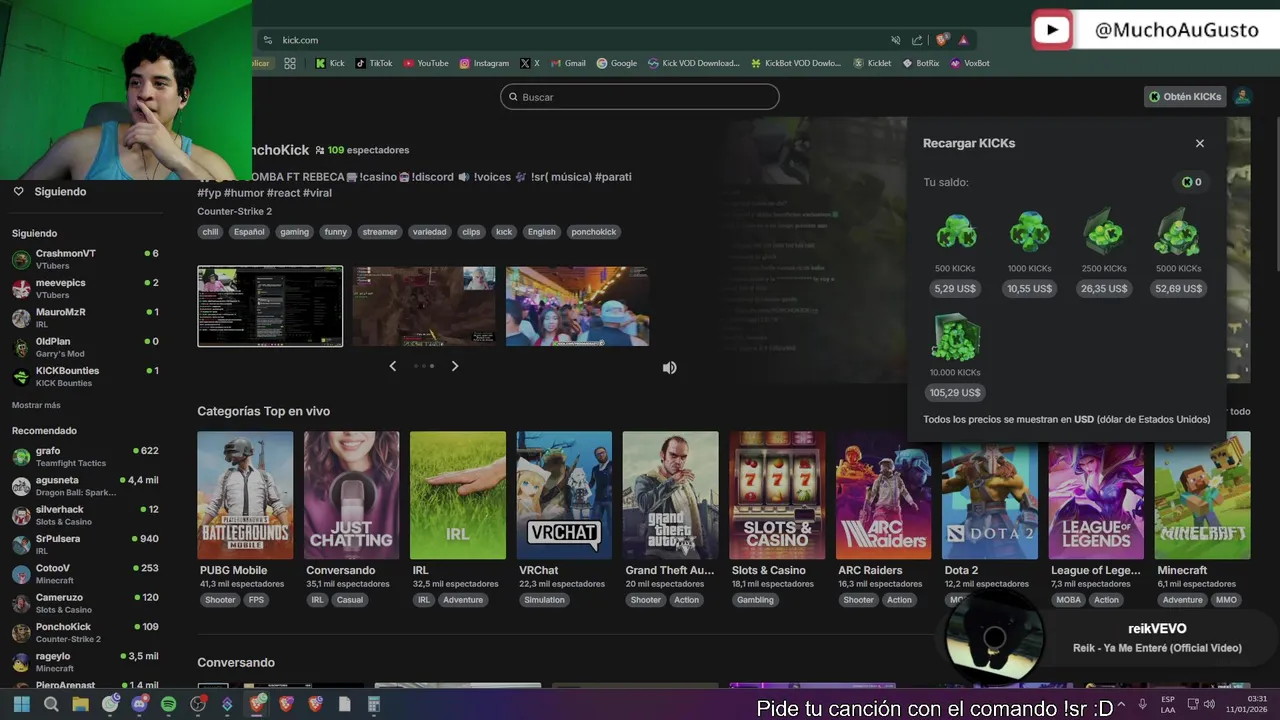1280x720 pixels.
Task: Open the Kick VOD Download bookmark
Action: coord(693,63)
